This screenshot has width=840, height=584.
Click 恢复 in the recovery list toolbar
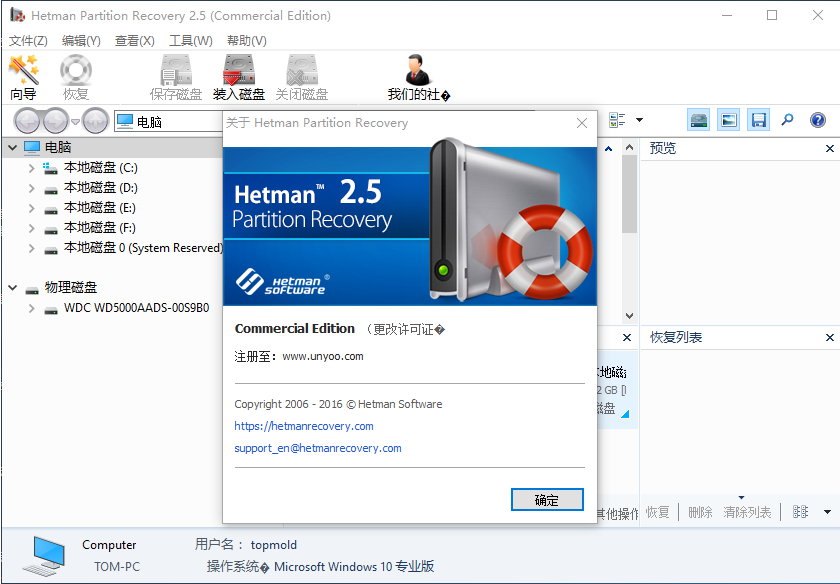point(657,512)
